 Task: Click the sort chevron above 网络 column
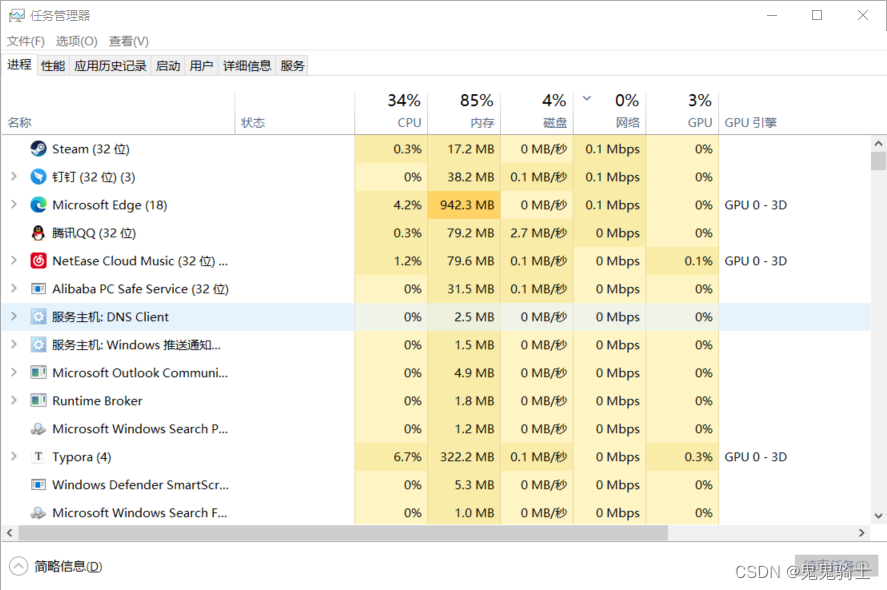coord(587,98)
